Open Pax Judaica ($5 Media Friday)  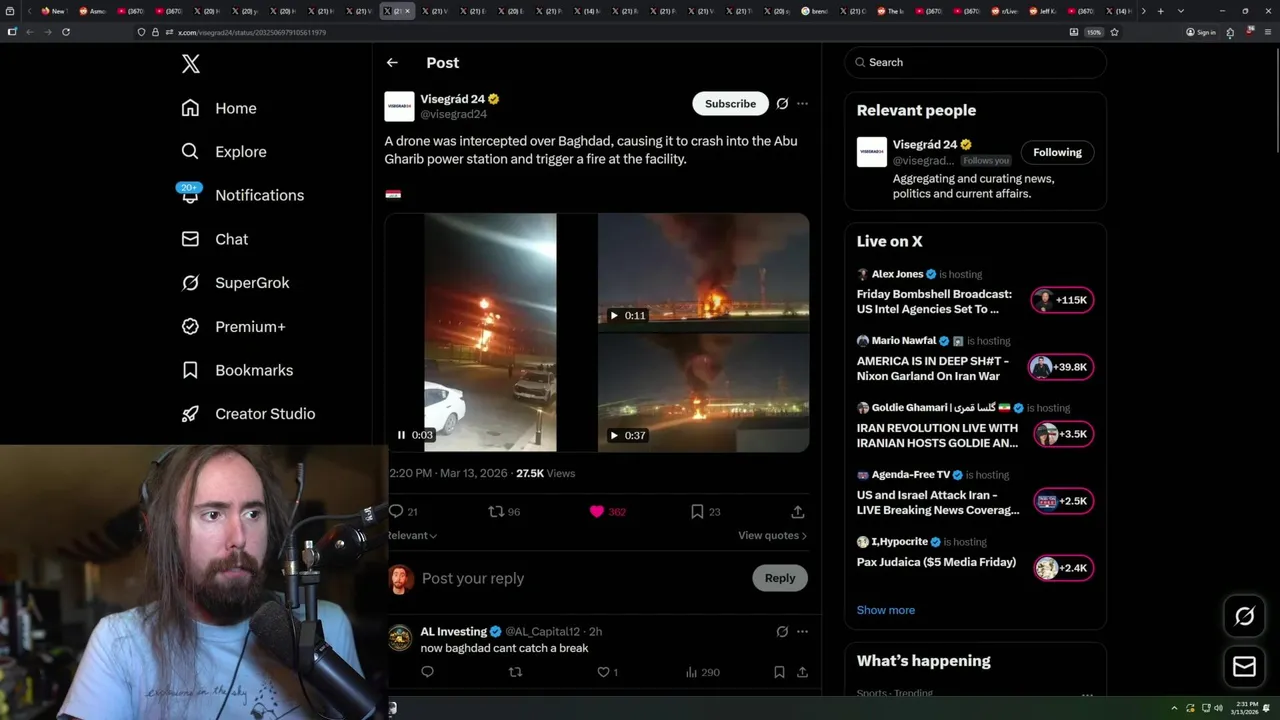tap(936, 562)
